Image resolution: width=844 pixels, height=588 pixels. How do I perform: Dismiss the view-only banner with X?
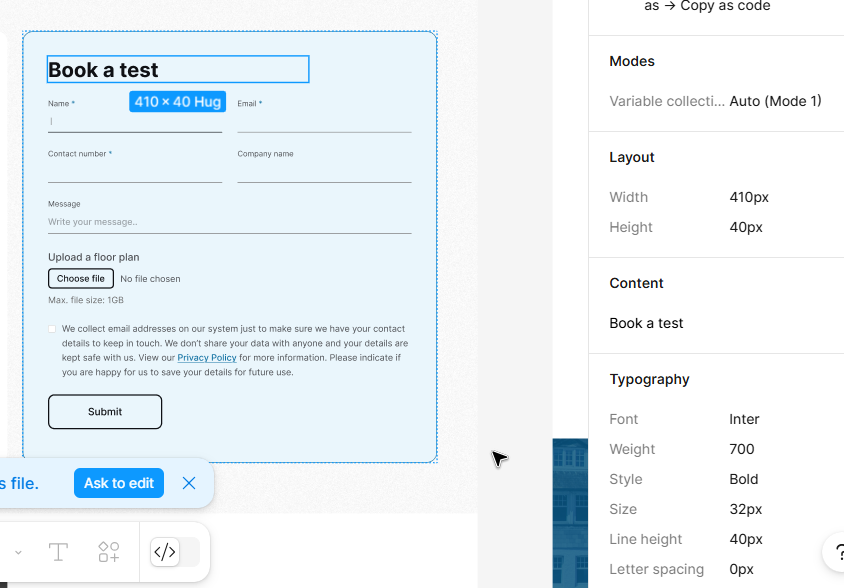(x=189, y=483)
